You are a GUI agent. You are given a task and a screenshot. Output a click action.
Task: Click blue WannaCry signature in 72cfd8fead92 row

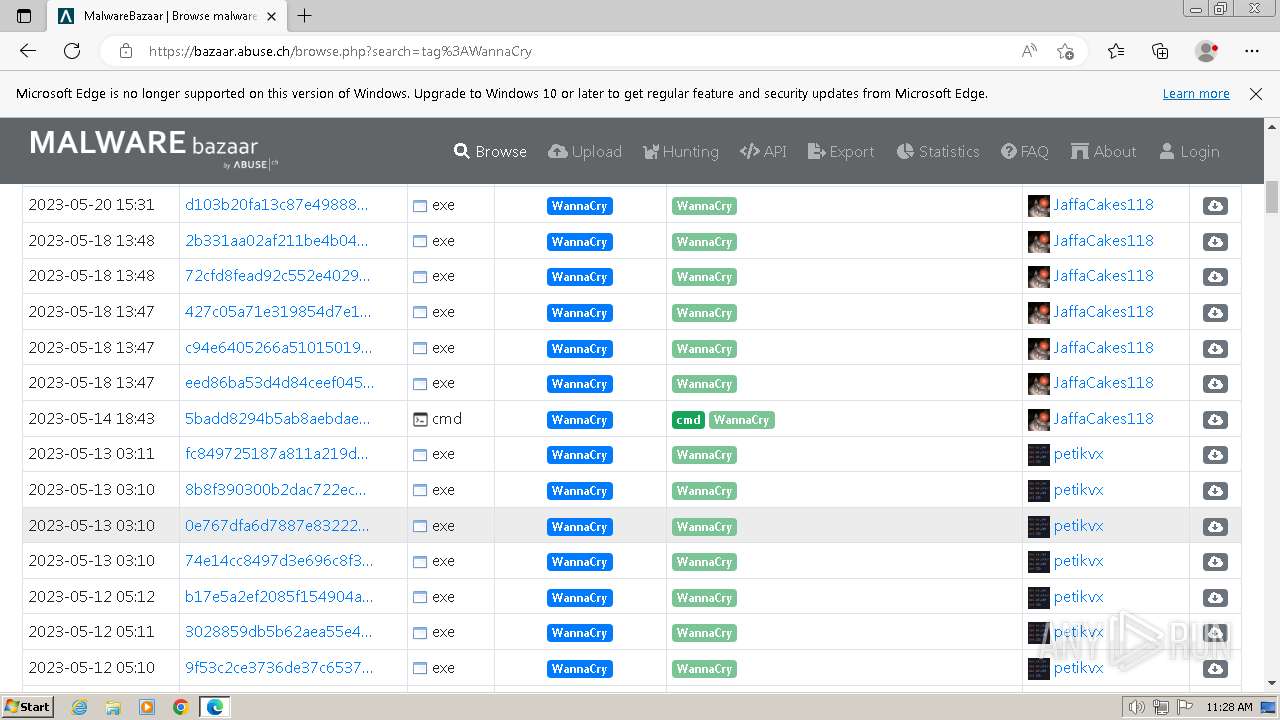pos(579,277)
